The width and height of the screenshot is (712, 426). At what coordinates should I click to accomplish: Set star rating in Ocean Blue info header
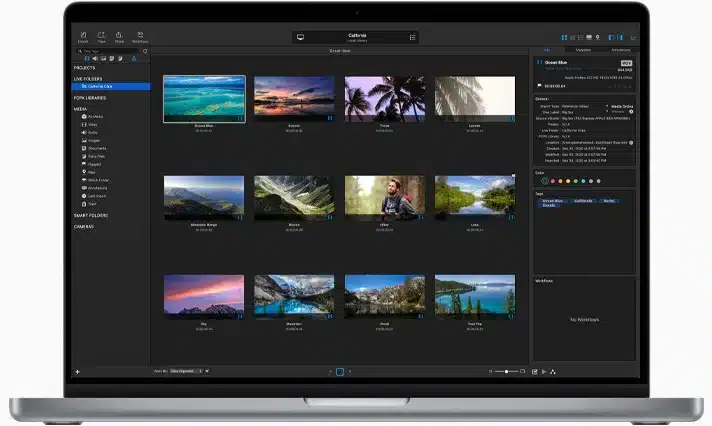pos(620,86)
